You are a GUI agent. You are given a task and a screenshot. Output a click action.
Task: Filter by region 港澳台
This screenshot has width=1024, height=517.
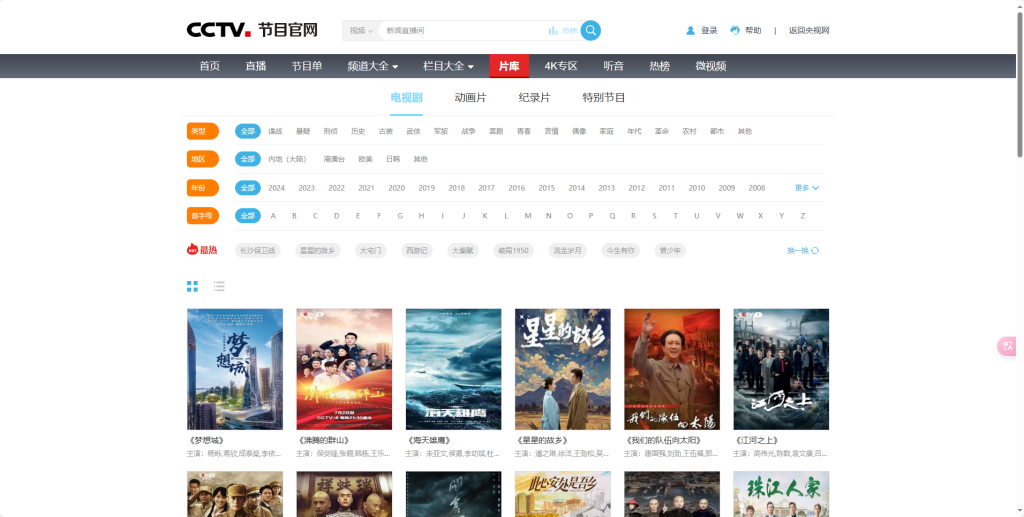pos(334,159)
